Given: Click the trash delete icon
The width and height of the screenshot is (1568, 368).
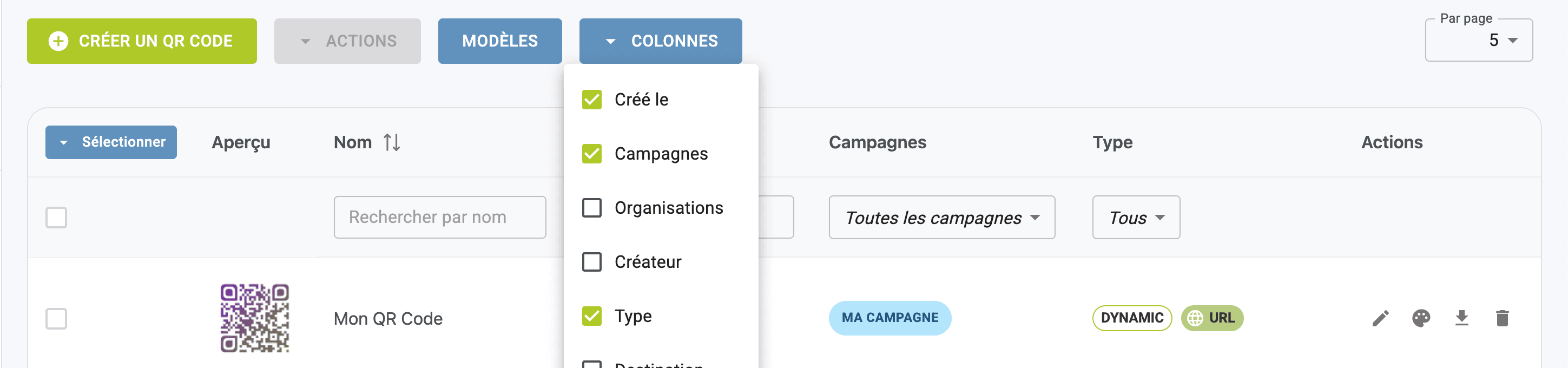Looking at the screenshot, I should [x=1501, y=318].
